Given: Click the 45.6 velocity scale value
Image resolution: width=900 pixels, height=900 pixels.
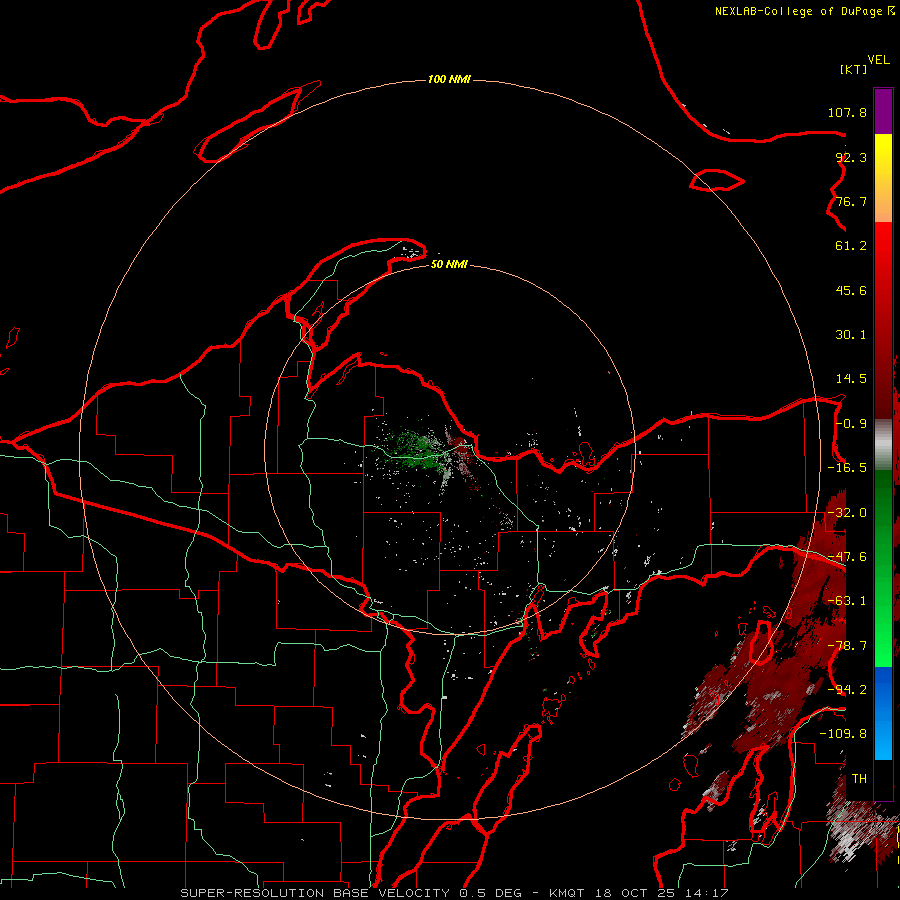Looking at the screenshot, I should click(851, 290).
